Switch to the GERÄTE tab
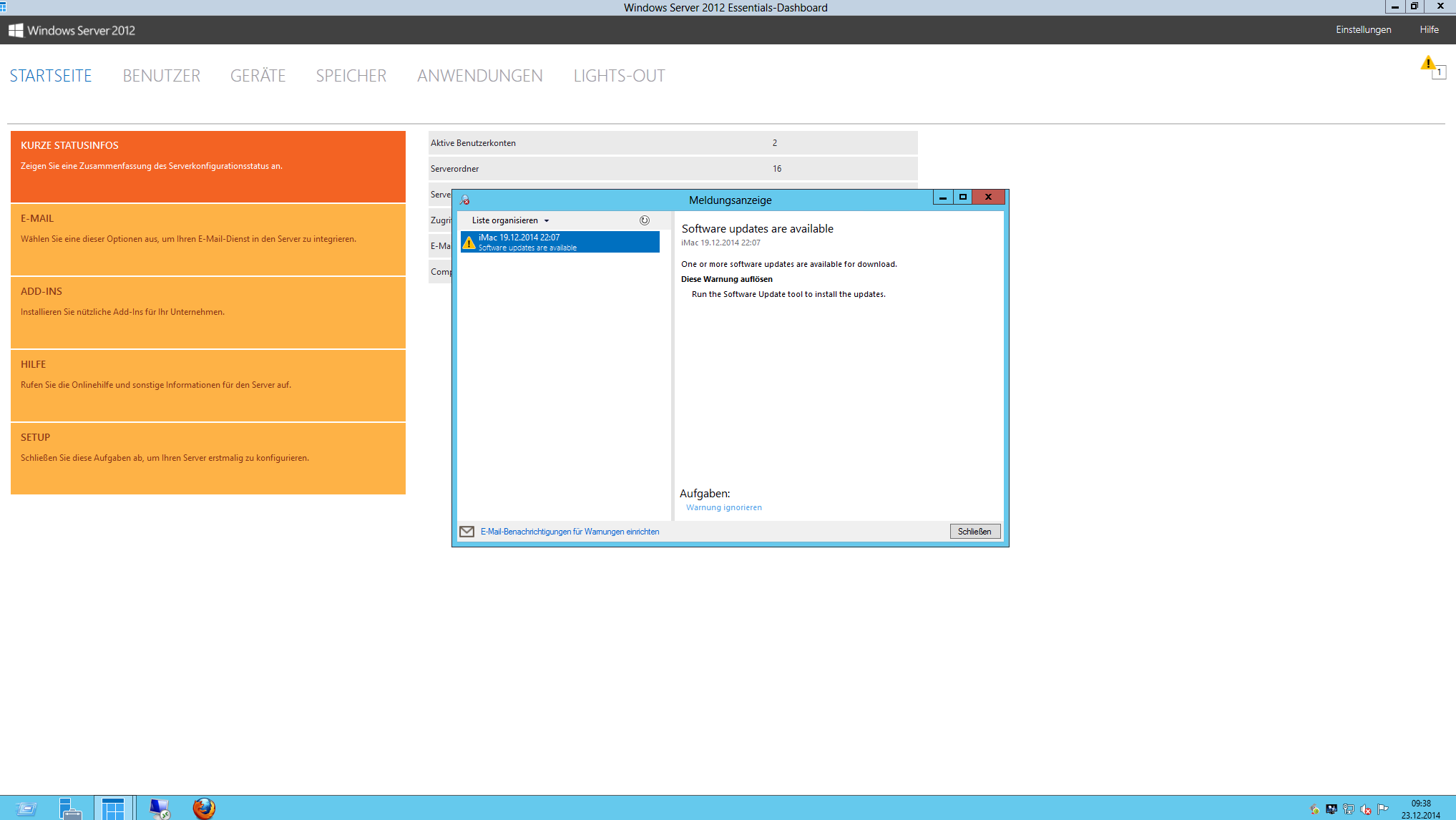This screenshot has width=1456, height=820. pyautogui.click(x=258, y=76)
